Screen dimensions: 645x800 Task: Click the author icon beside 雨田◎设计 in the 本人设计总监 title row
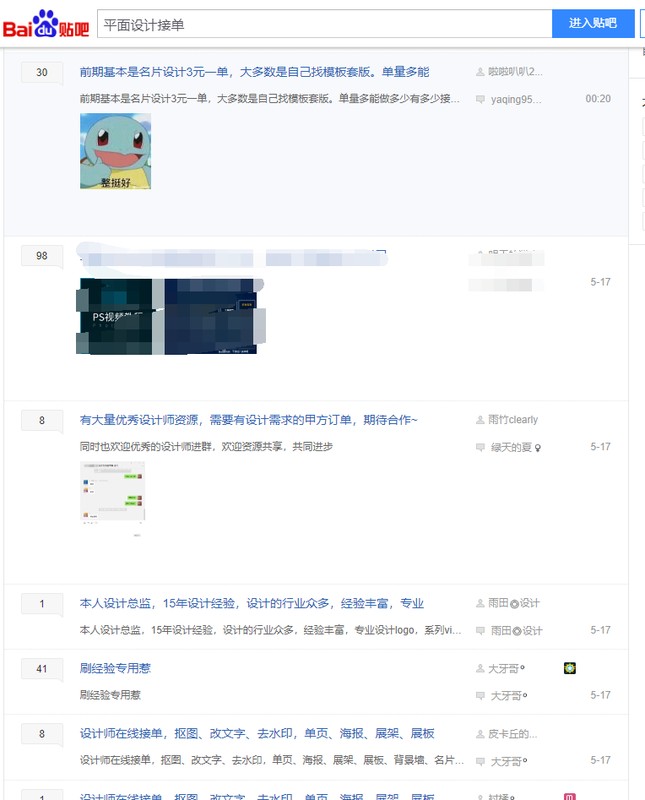pyautogui.click(x=480, y=604)
